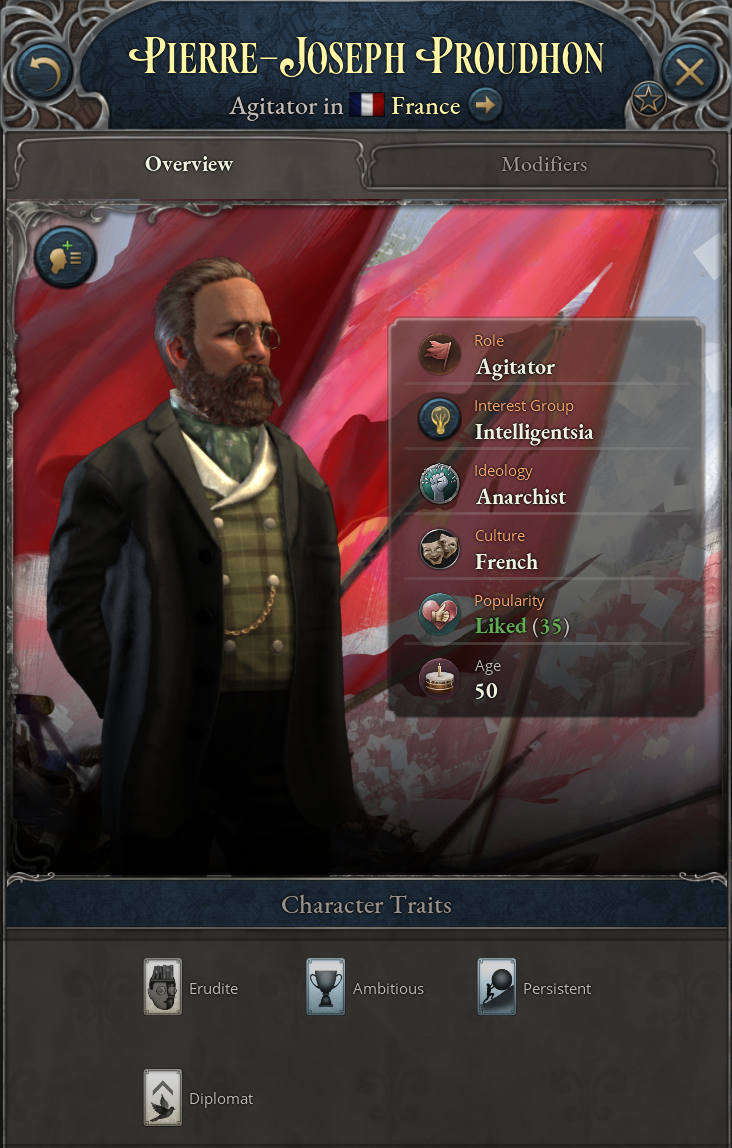Switch to the Modifiers tab
The image size is (732, 1148).
click(x=544, y=165)
